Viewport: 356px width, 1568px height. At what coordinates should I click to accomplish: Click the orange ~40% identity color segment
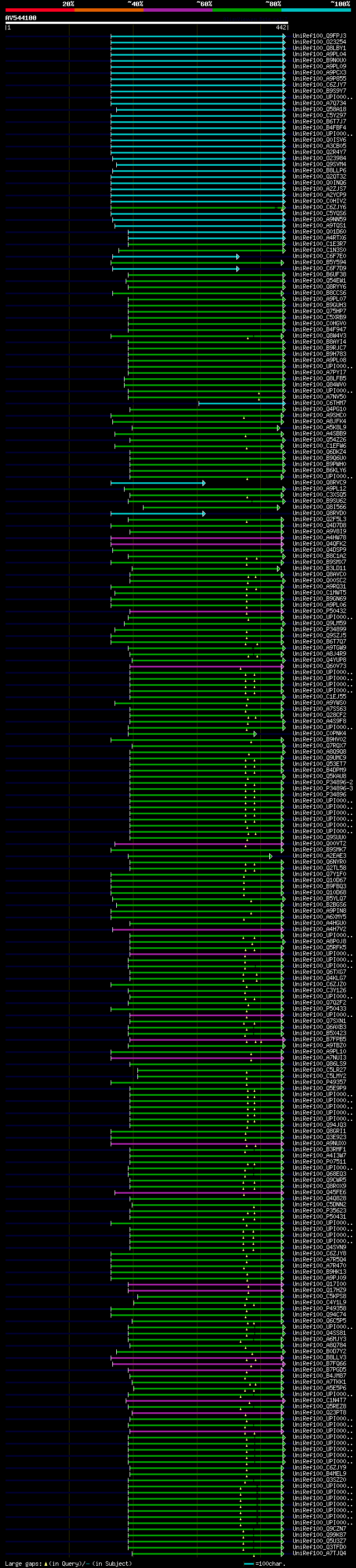pos(109,10)
